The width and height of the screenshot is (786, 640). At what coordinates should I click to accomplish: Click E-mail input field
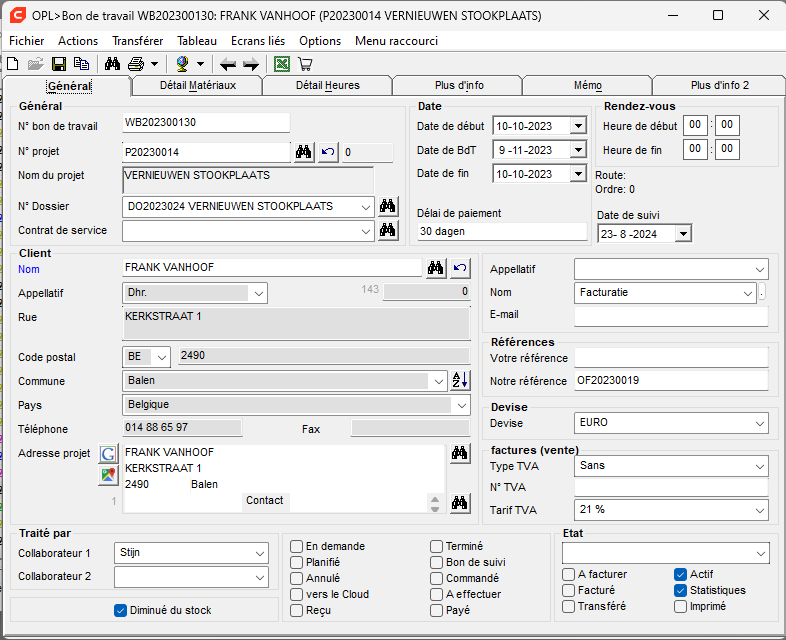[671, 316]
